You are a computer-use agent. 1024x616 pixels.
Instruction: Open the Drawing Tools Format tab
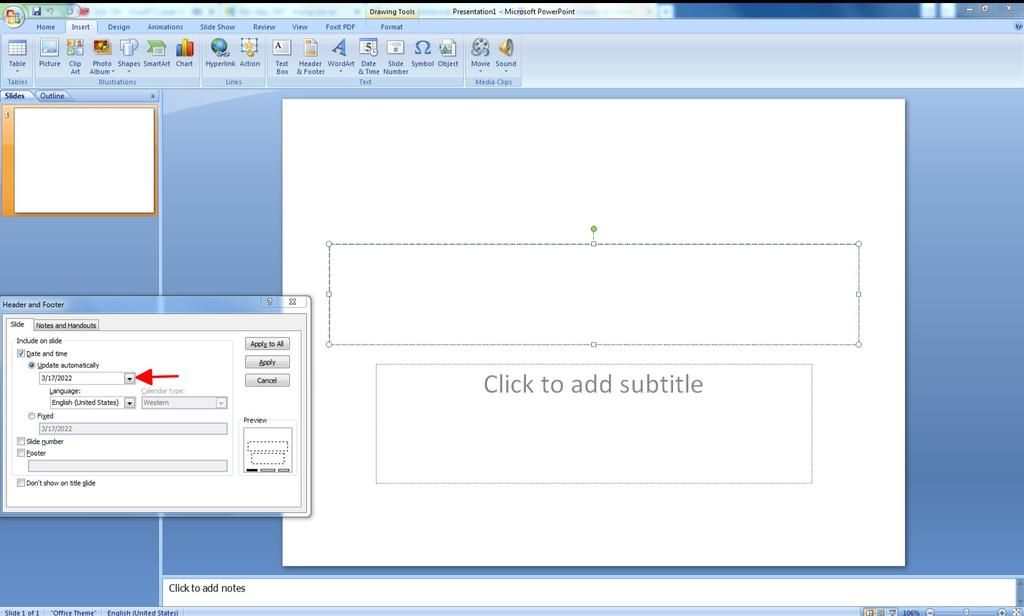(x=392, y=27)
